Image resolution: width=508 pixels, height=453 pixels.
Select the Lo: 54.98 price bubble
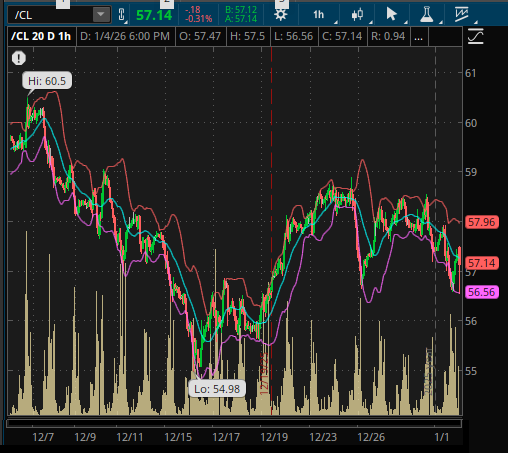tap(217, 389)
